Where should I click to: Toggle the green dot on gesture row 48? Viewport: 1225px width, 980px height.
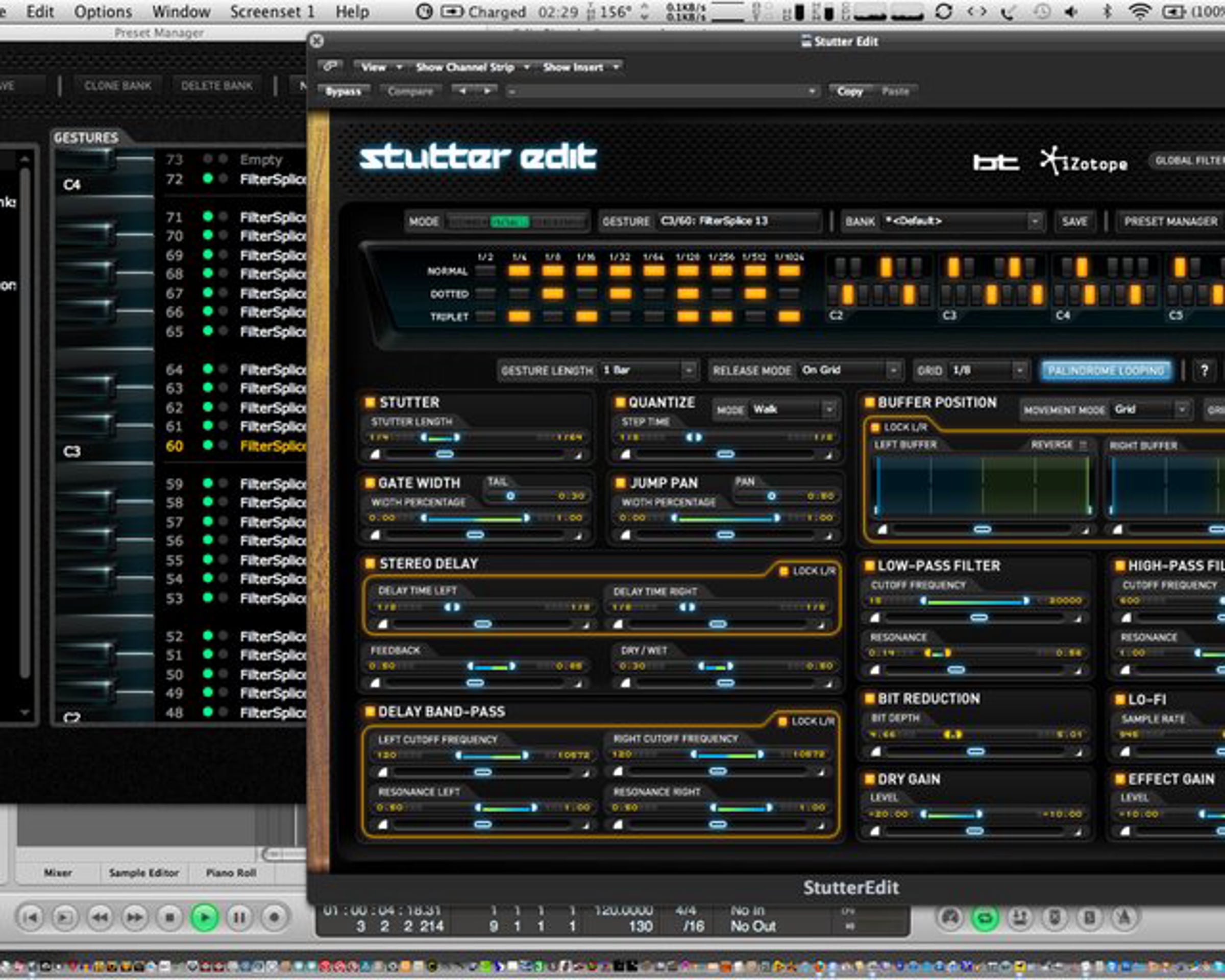[208, 712]
